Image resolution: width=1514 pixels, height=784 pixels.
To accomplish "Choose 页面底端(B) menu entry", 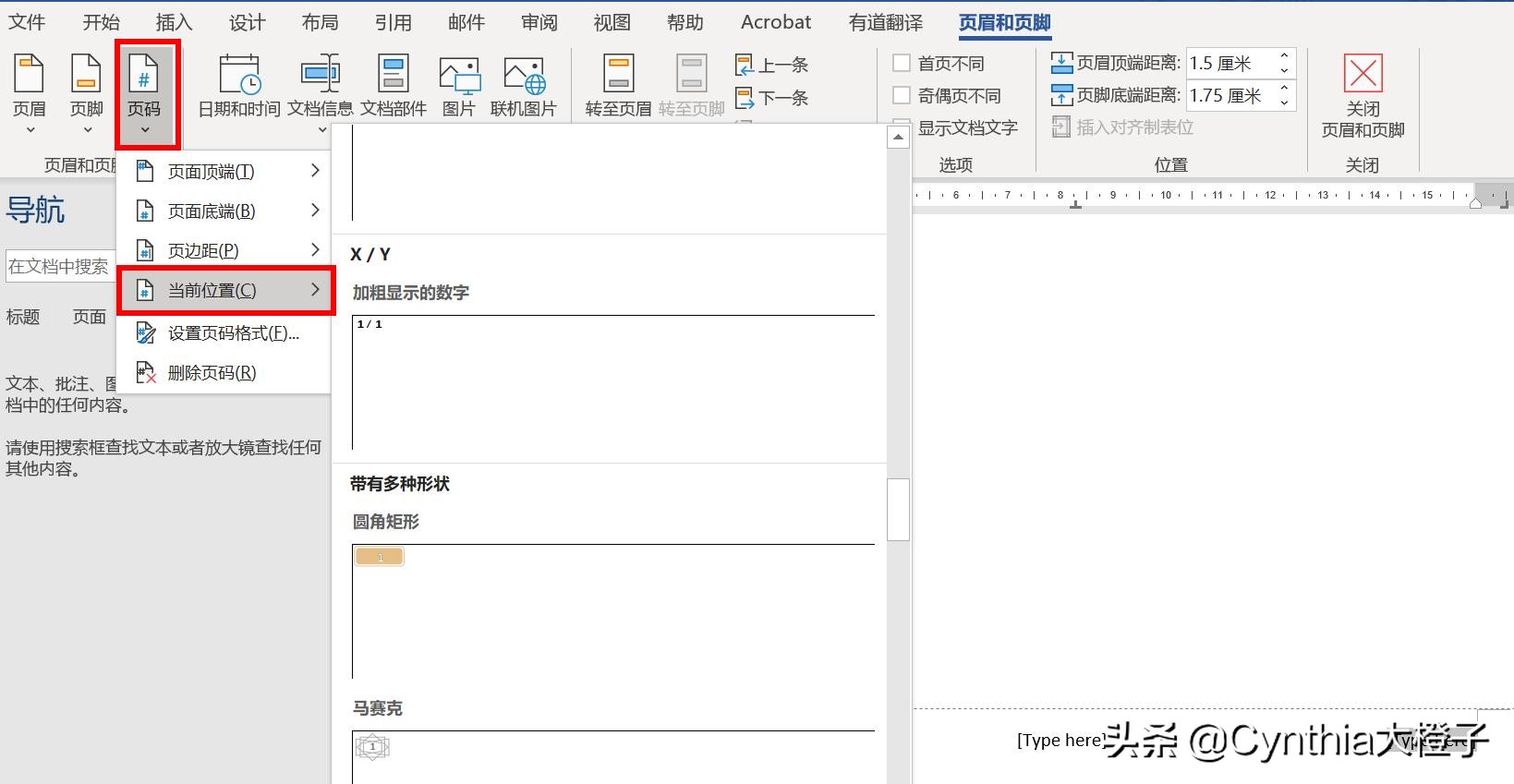I will coord(224,211).
